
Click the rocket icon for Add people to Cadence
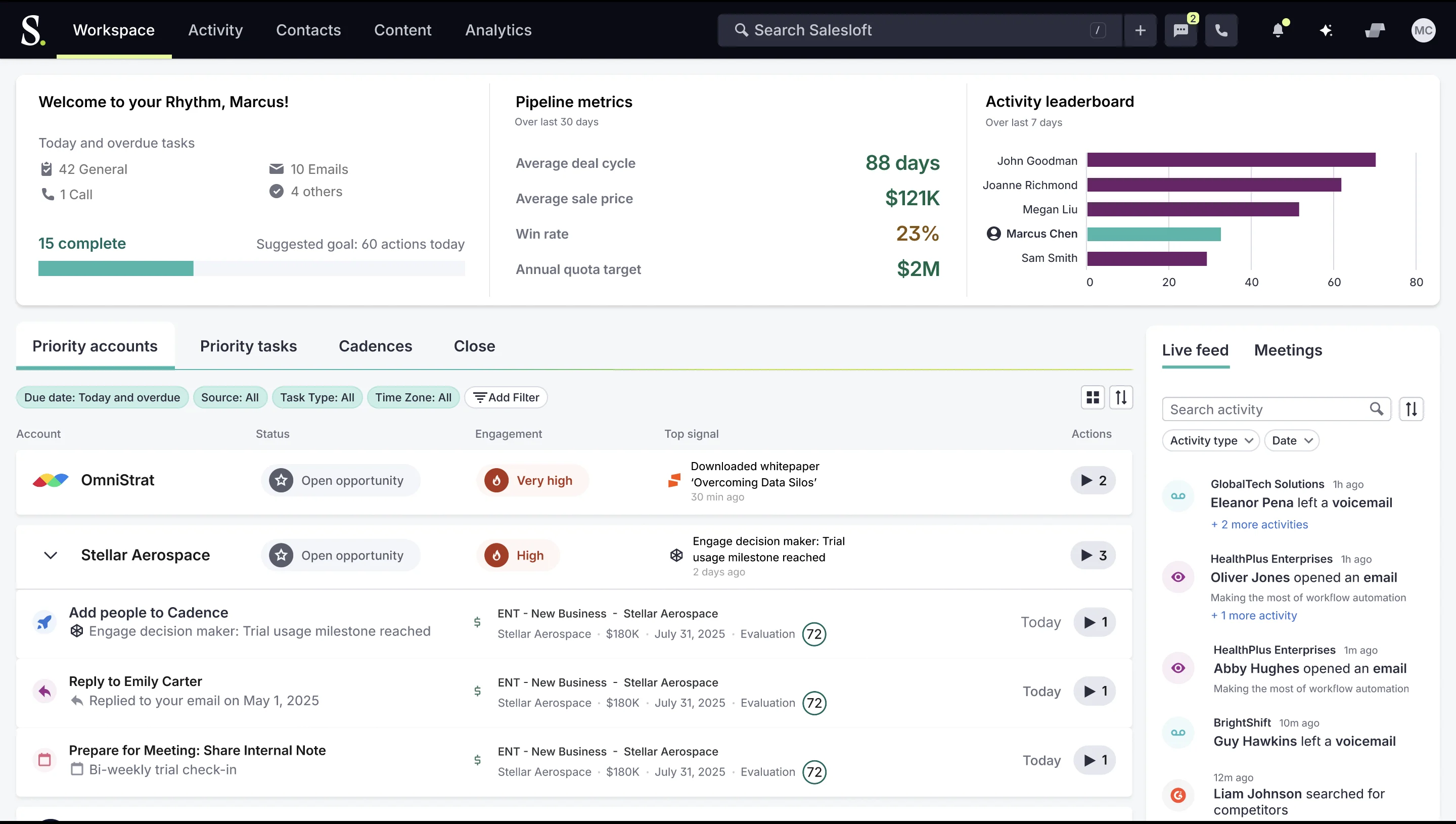[x=44, y=622]
